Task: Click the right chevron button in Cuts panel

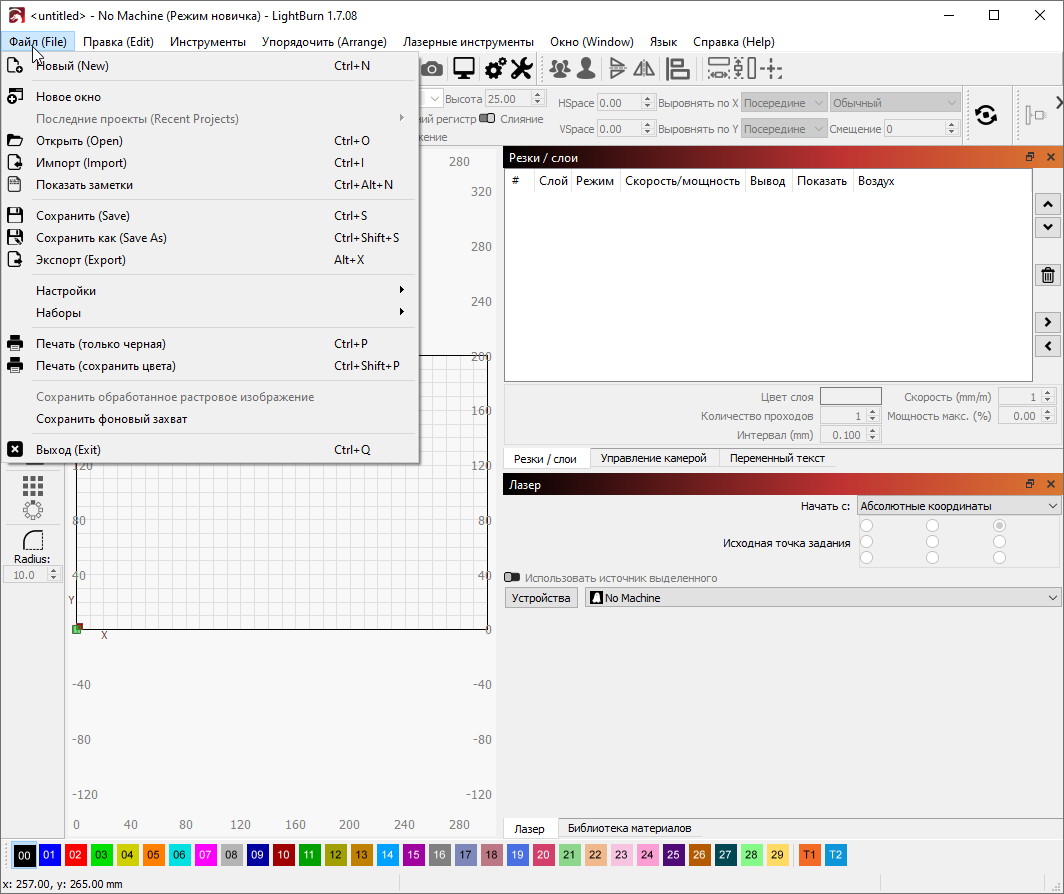Action: tap(1048, 322)
